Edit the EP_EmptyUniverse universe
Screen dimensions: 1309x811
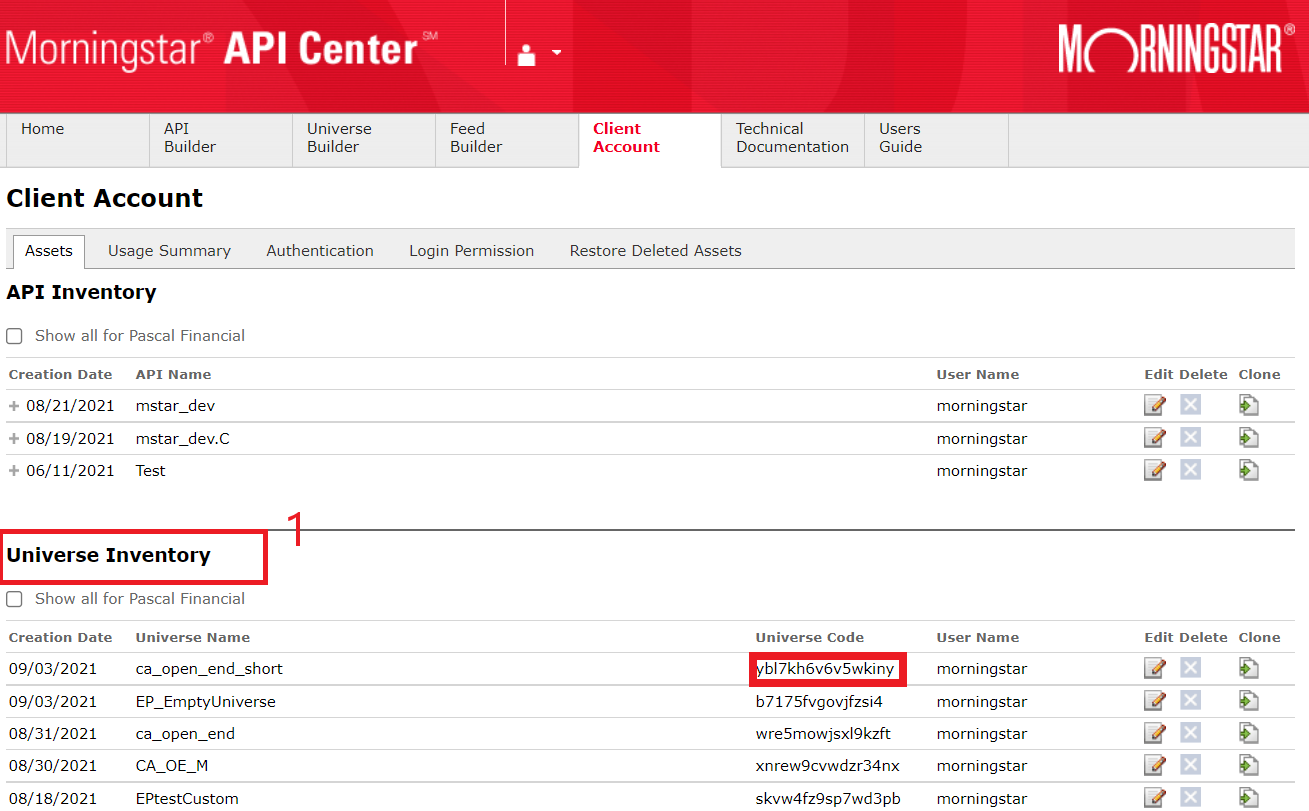1154,701
